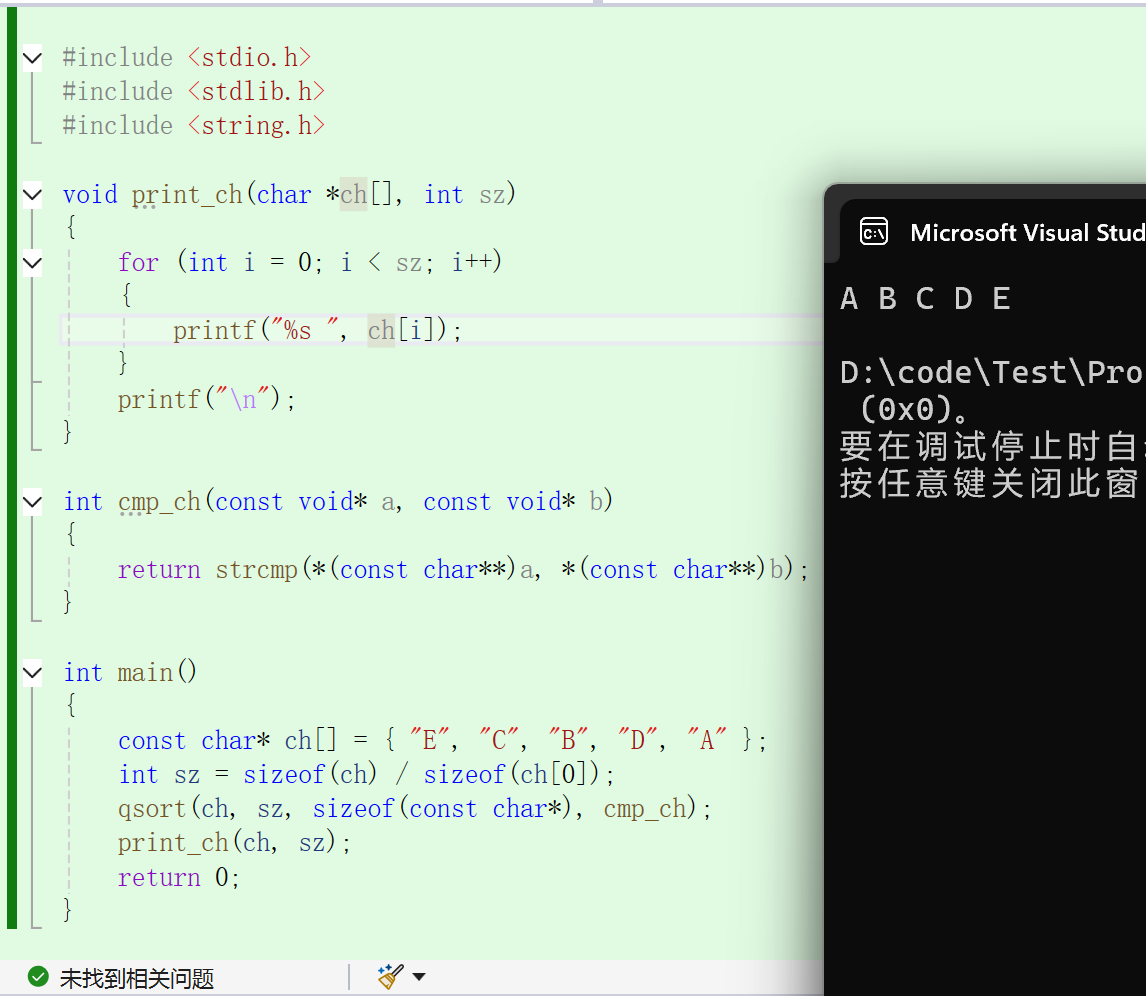Click the green checkmark status icon

[x=38, y=977]
